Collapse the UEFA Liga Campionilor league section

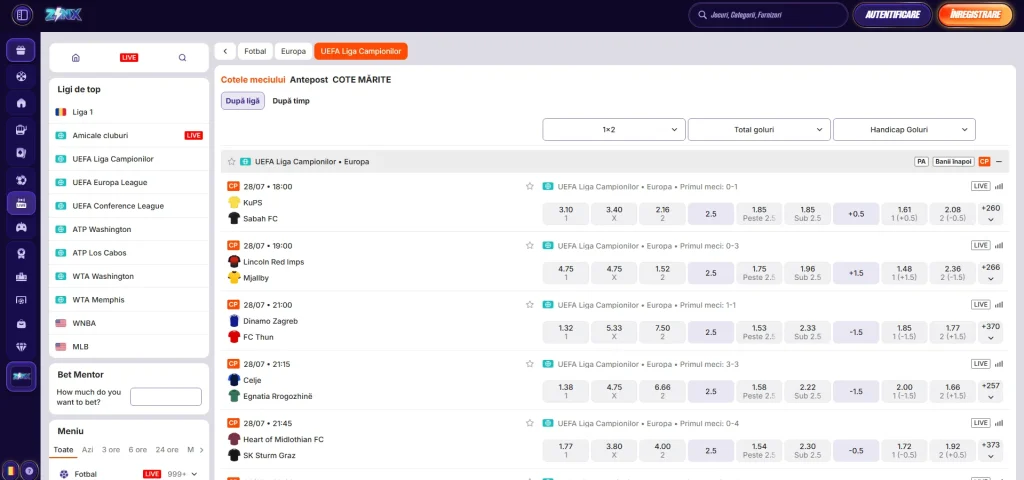pyautogui.click(x=999, y=161)
